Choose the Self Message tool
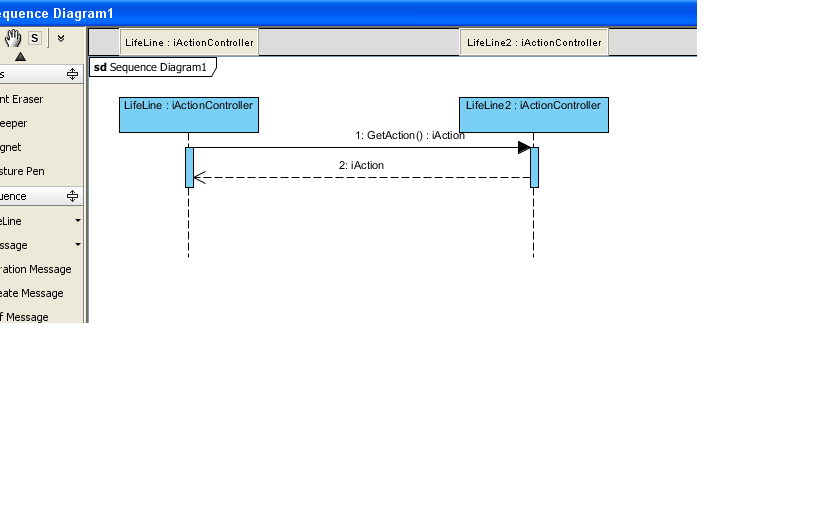 [x=24, y=317]
